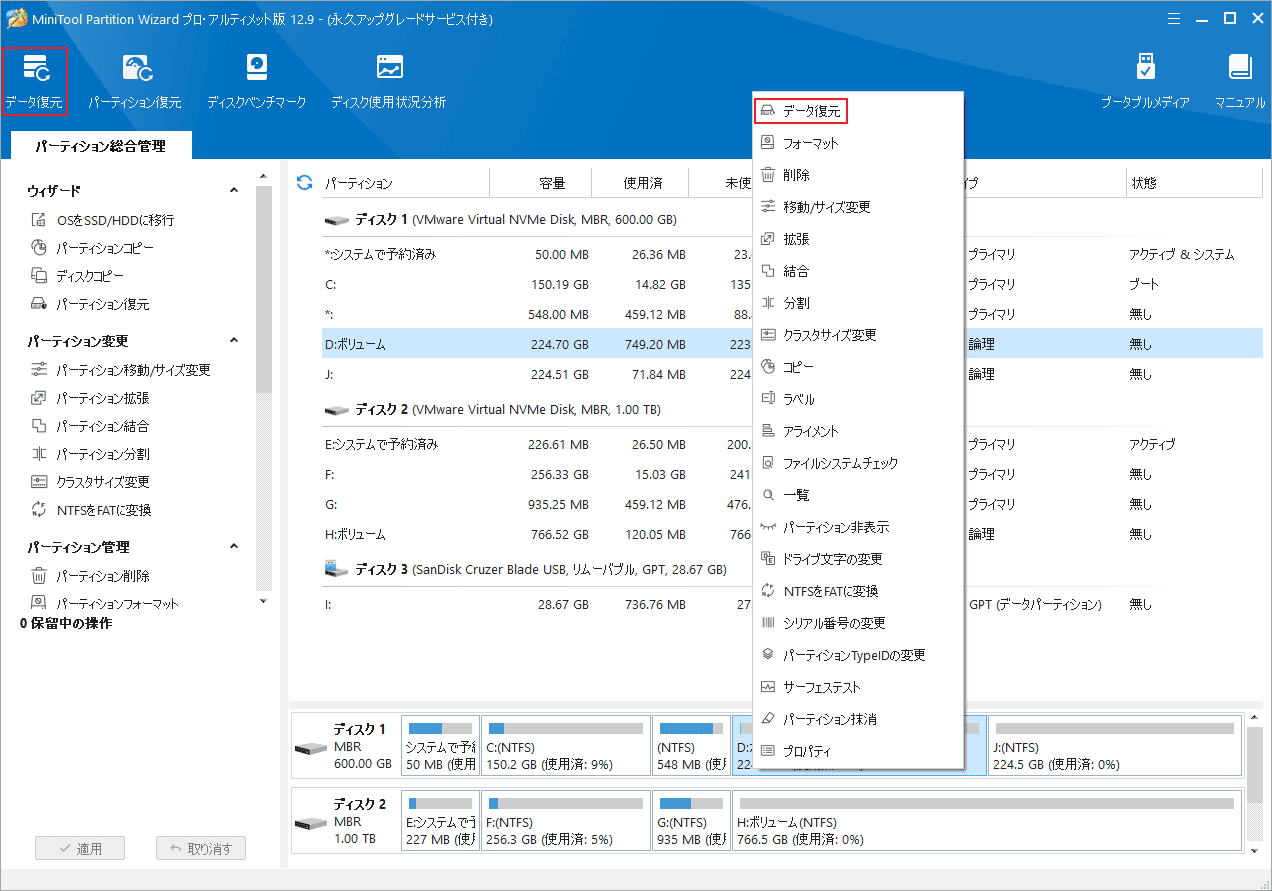Collapse the パーティション変更 section
Viewport: 1272px width, 891px height.
(234, 340)
